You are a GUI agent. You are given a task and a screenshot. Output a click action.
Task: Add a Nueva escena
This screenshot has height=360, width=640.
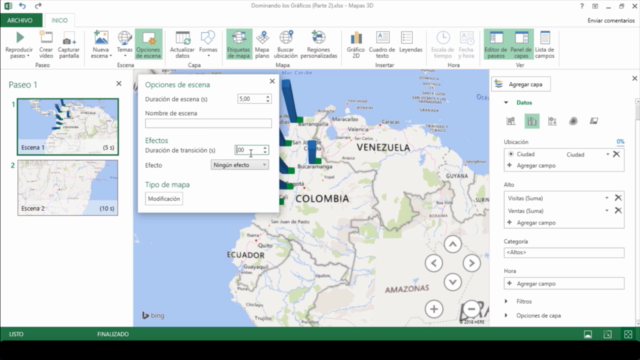(x=101, y=44)
